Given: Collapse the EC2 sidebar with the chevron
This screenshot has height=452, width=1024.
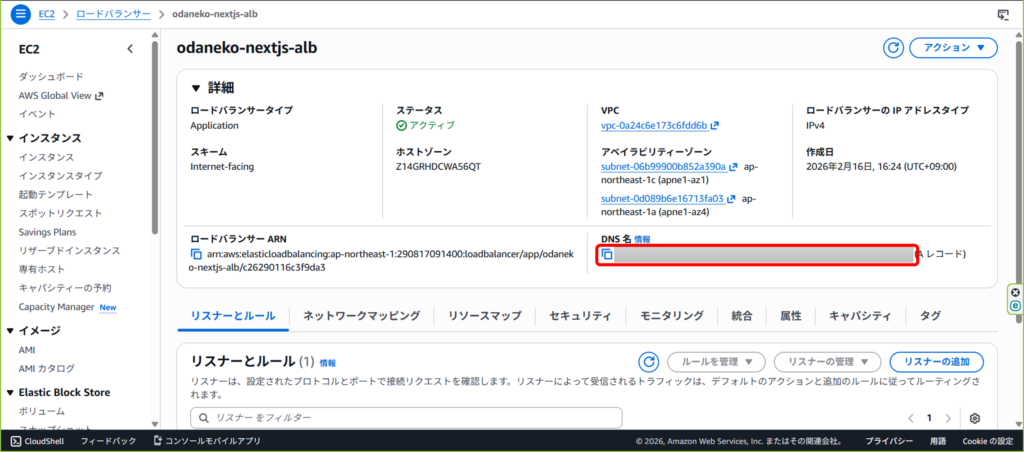Looking at the screenshot, I should [x=129, y=48].
